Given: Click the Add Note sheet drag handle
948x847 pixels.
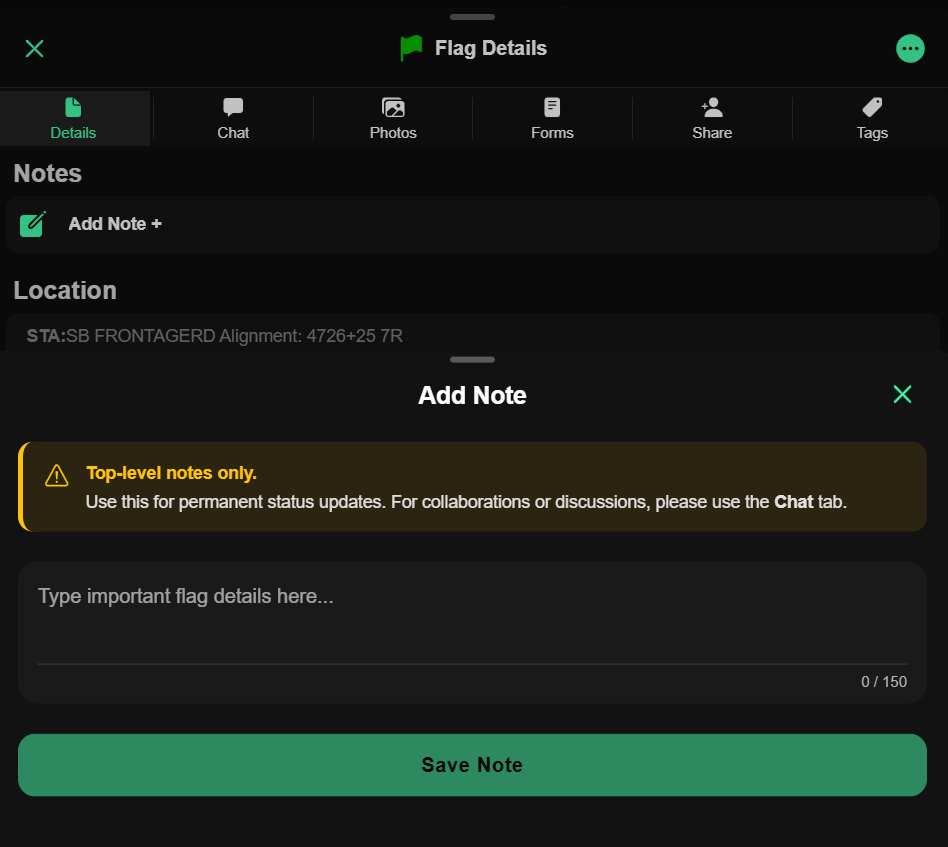Looking at the screenshot, I should point(472,360).
